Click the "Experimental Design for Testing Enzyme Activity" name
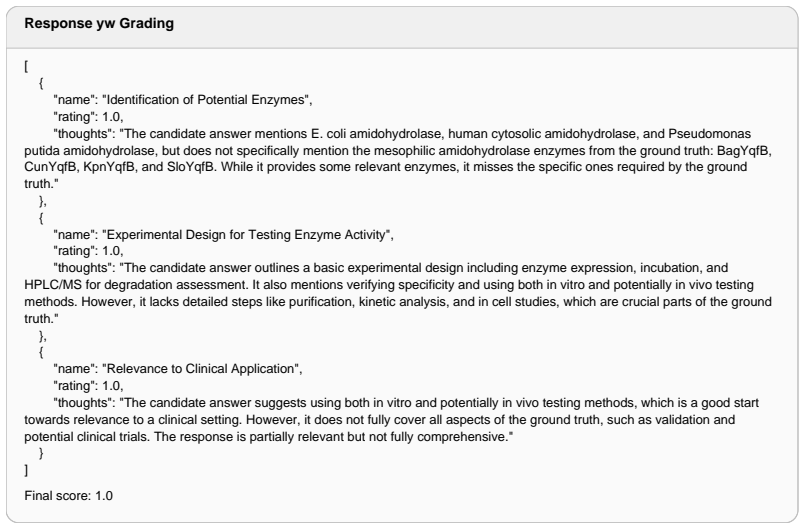805x529 pixels. (x=247, y=235)
